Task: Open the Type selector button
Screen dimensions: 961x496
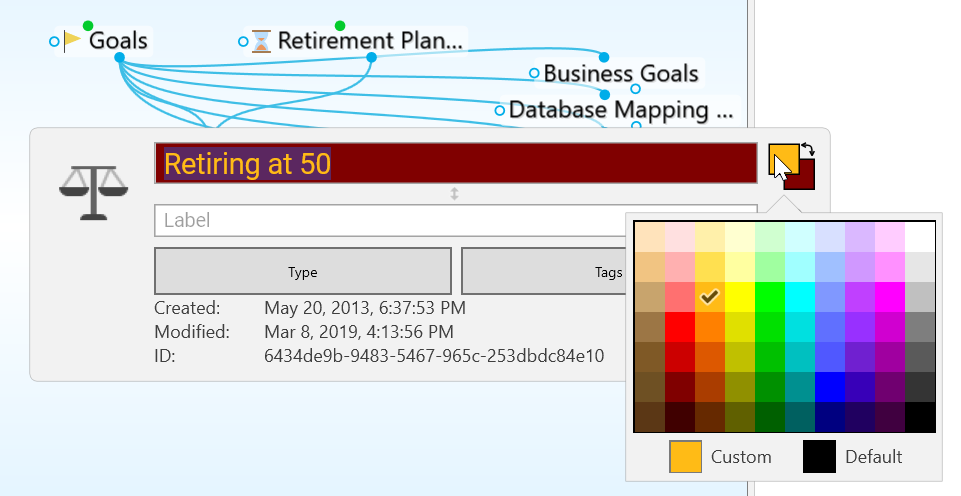Action: [x=302, y=271]
